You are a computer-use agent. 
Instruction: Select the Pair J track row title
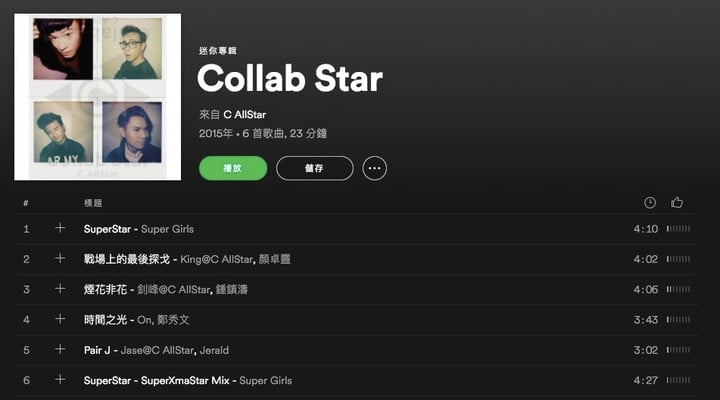(97, 350)
